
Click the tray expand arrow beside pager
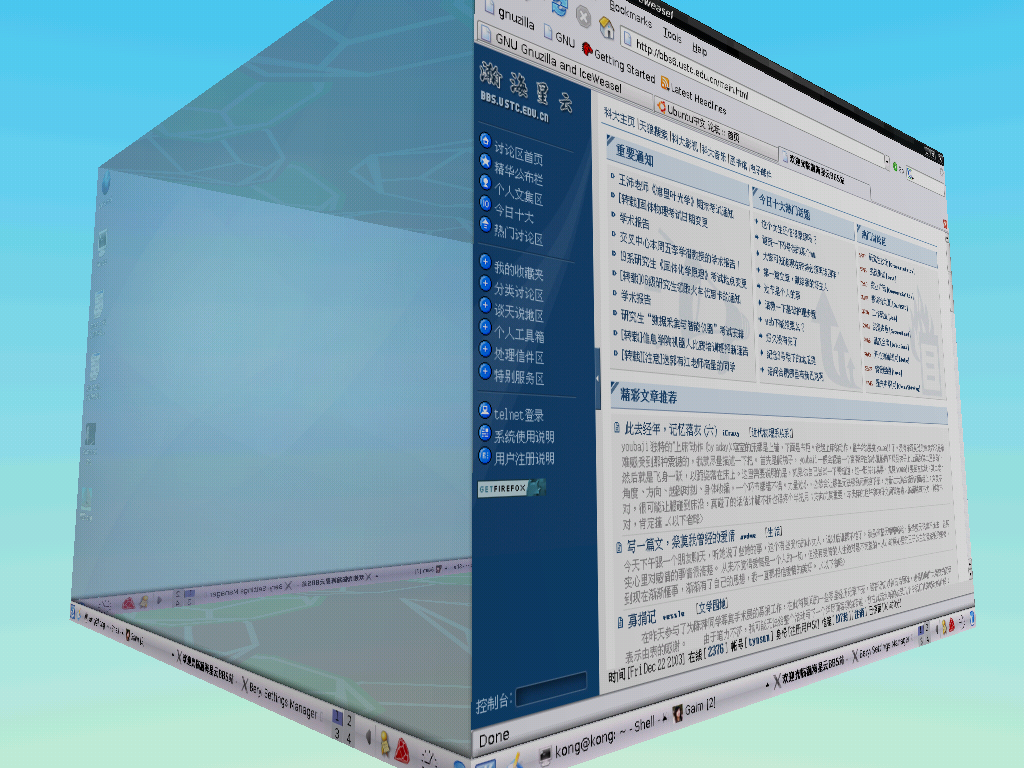coord(368,737)
